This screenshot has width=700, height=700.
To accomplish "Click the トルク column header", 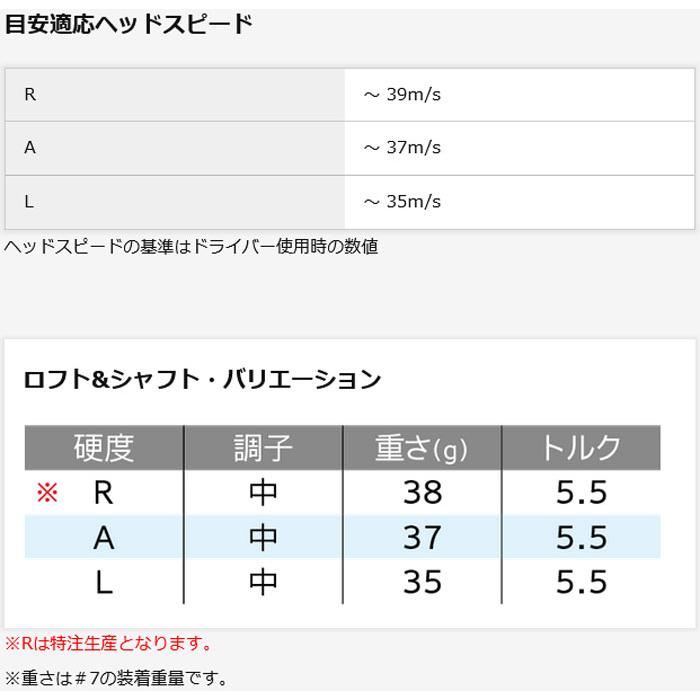I will click(x=581, y=448).
